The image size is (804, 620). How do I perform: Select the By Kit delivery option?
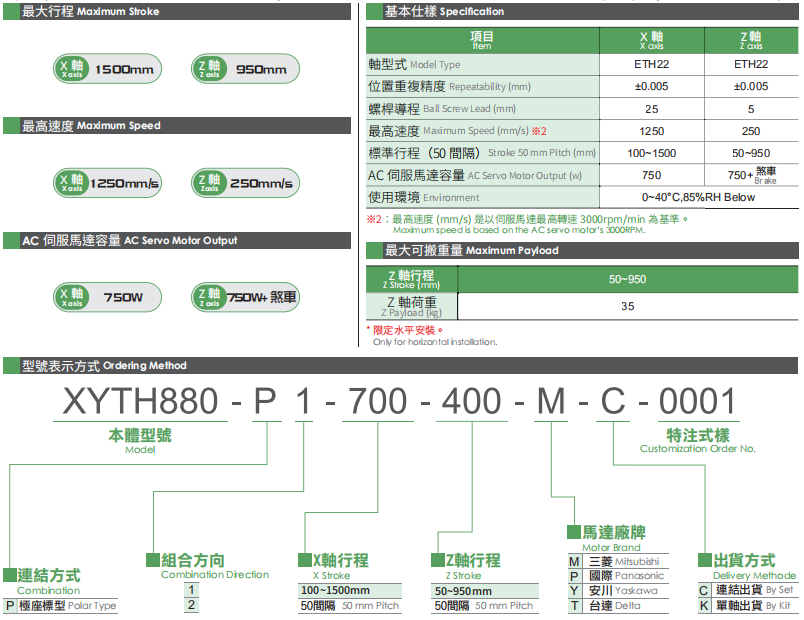point(747,606)
